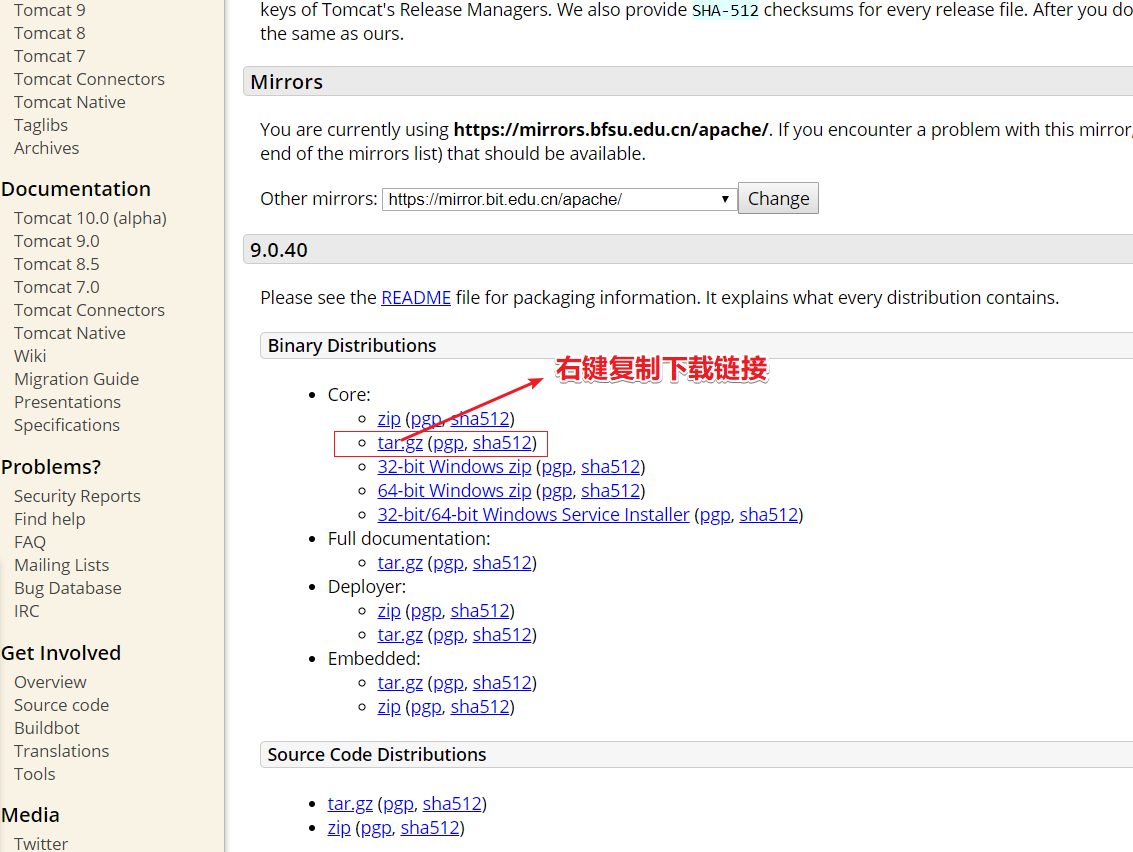Open the Twitter link under Media
The width and height of the screenshot is (1133, 852).
coord(40,843)
